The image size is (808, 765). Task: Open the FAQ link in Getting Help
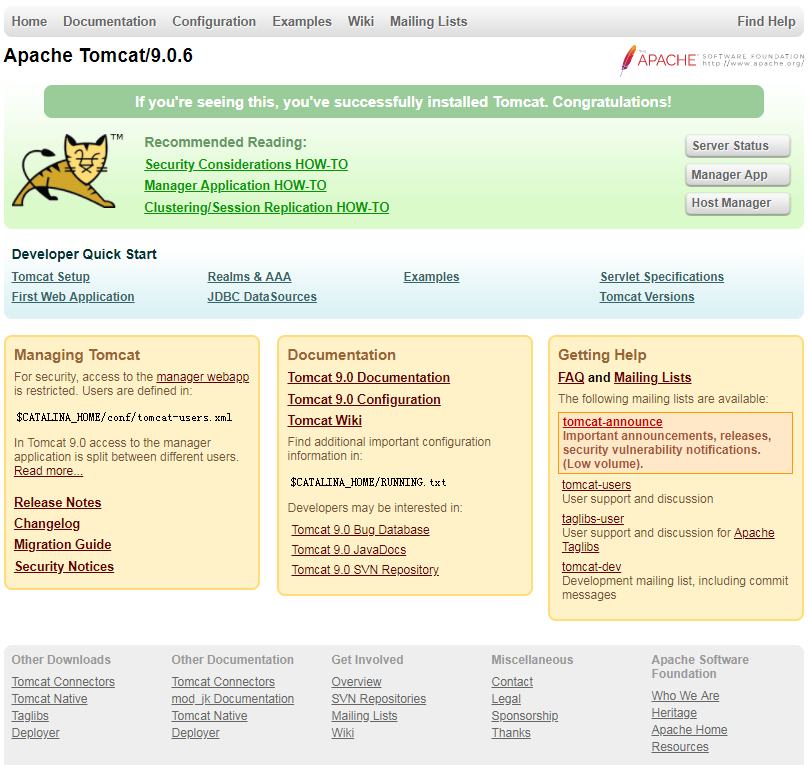(x=571, y=378)
